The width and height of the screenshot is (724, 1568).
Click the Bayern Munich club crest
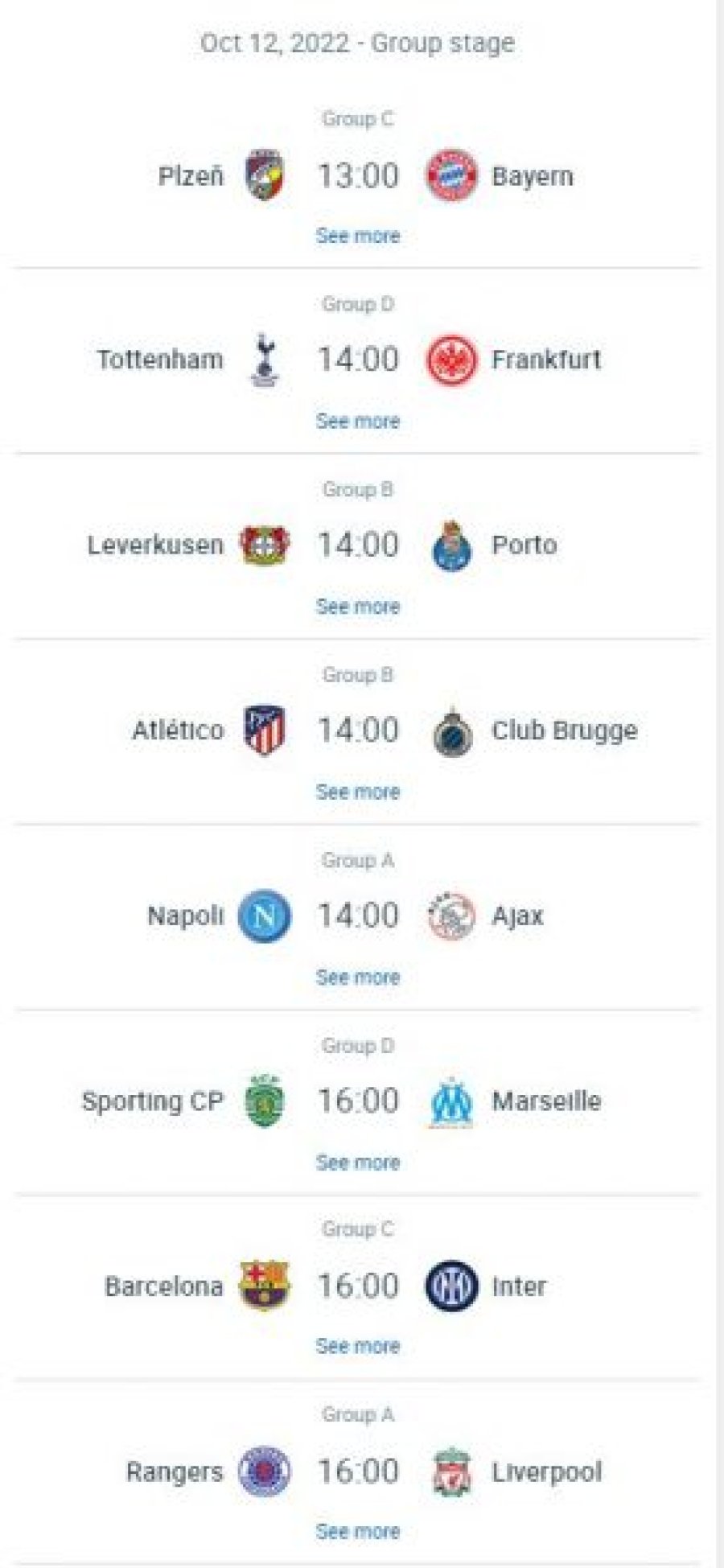pos(451,175)
